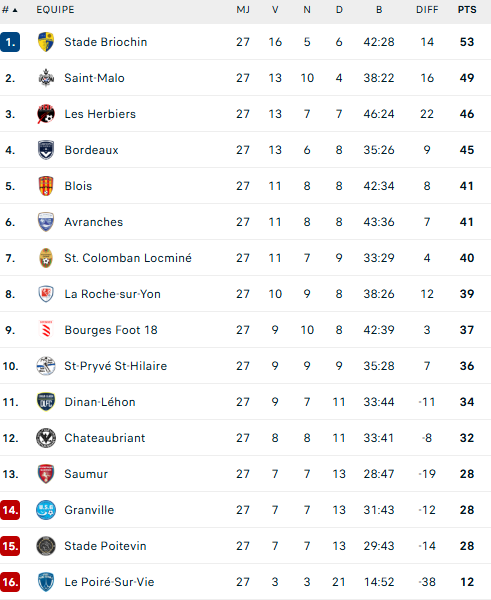This screenshot has height=600, width=491.
Task: Click the blue rank 1 badge
Action: pyautogui.click(x=10, y=42)
